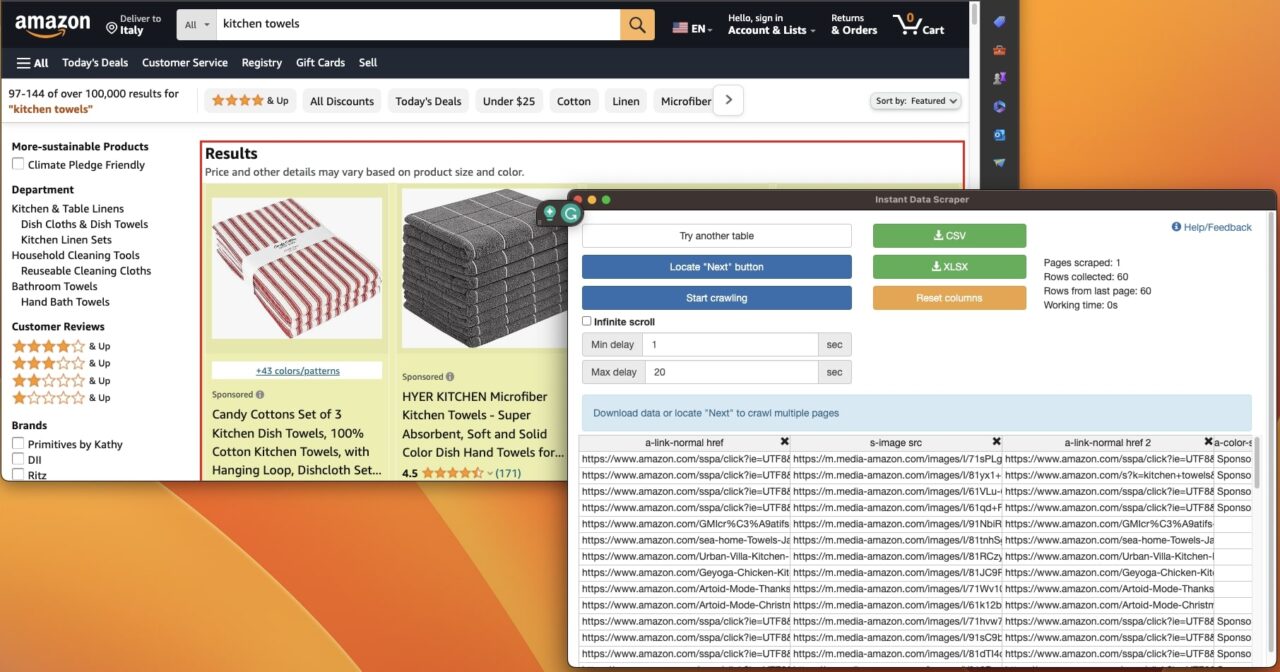The width and height of the screenshot is (1280, 672).
Task: Click the Grammarly green G icon
Action: [x=571, y=213]
